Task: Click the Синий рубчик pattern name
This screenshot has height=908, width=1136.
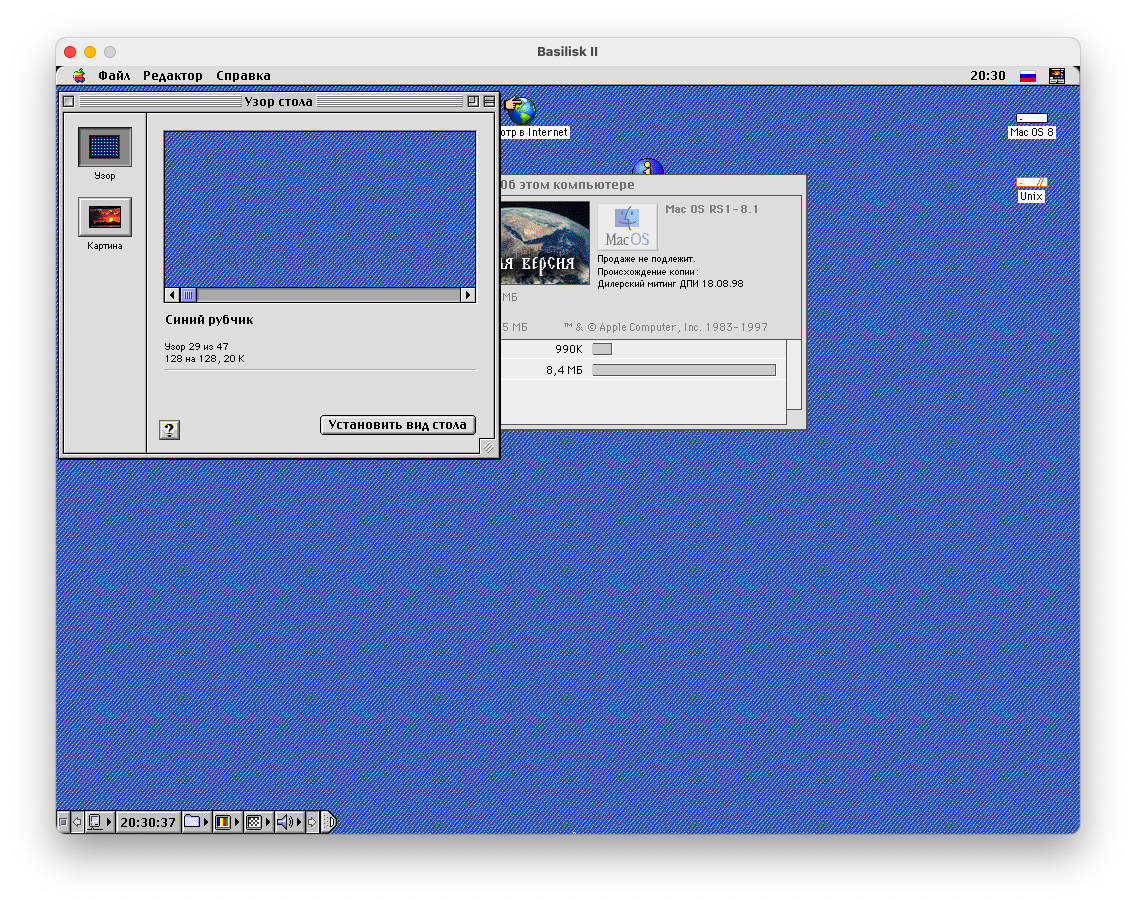Action: [x=209, y=320]
